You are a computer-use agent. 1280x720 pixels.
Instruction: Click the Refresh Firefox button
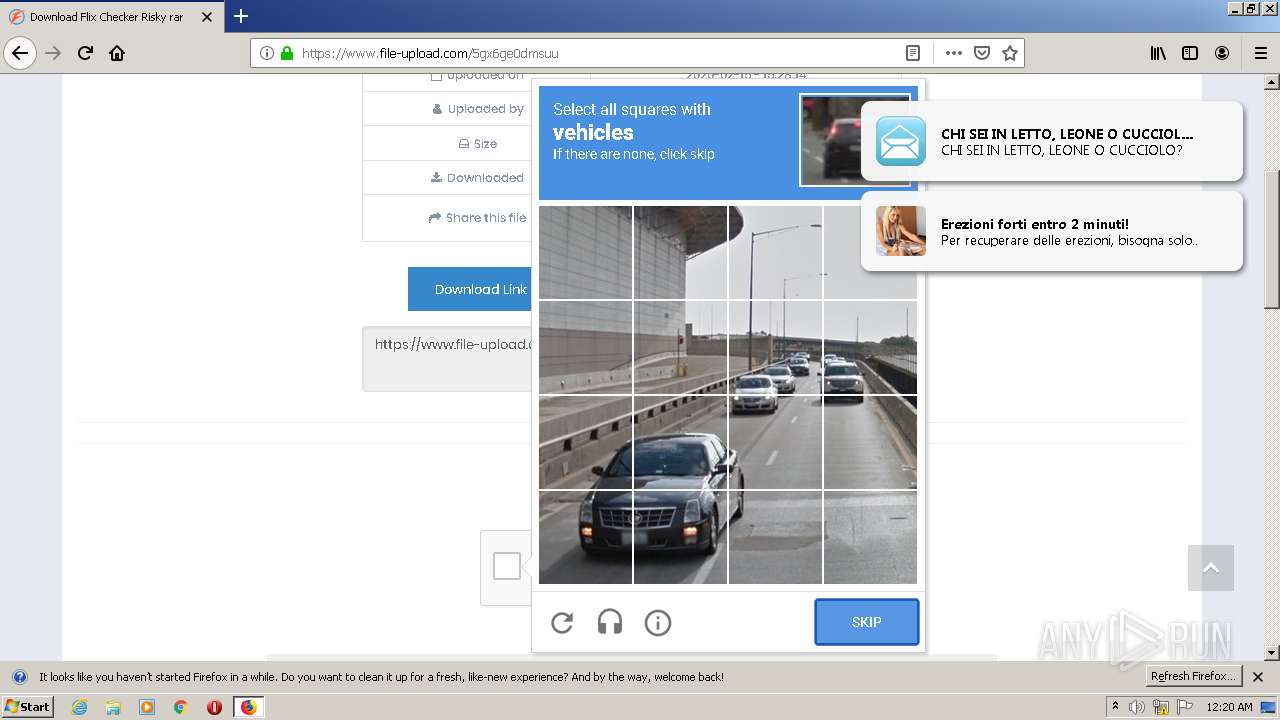point(1194,677)
